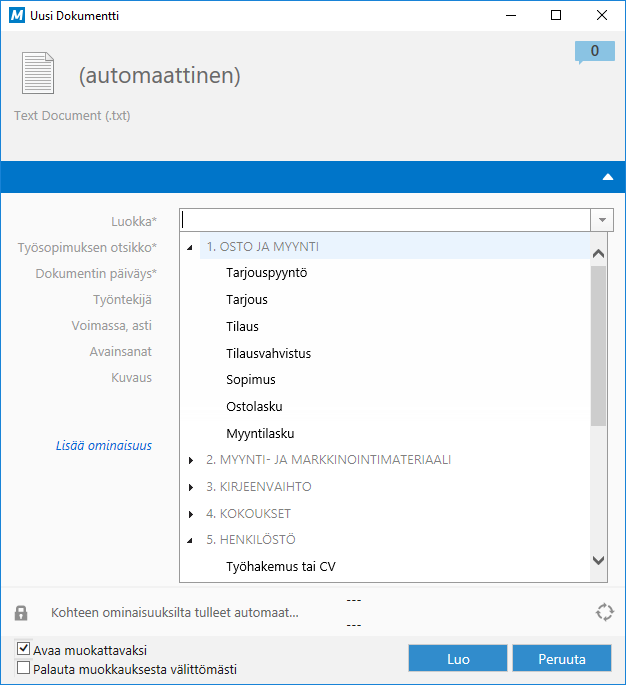The image size is (626, 685).
Task: Expand the 3. KIRJEENVAIHTO group
Action: click(x=191, y=487)
